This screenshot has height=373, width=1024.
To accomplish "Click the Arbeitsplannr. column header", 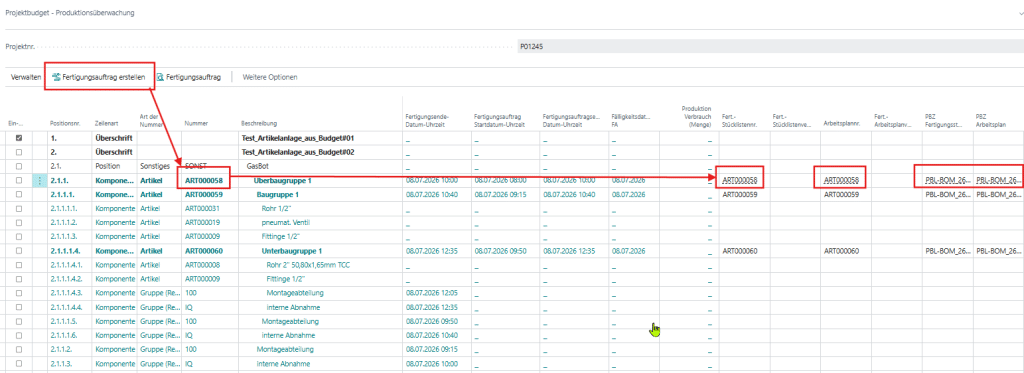I will 843,123.
